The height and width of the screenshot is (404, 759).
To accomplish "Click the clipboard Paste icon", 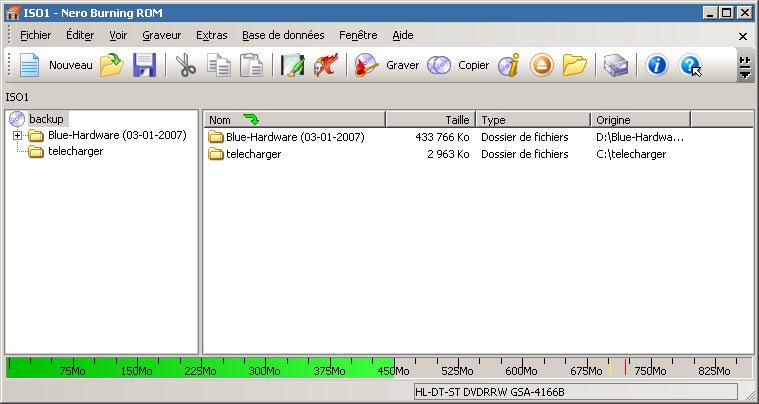I will pos(252,65).
